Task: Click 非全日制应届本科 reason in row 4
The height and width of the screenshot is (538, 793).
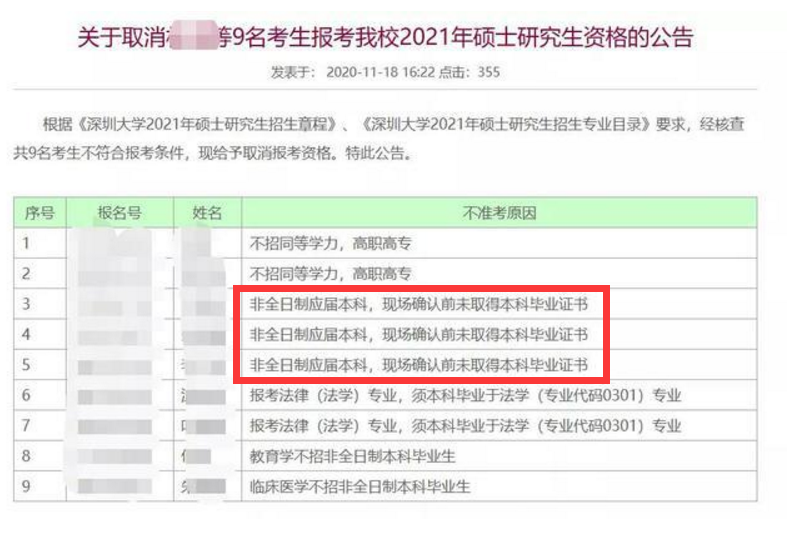Action: point(419,334)
